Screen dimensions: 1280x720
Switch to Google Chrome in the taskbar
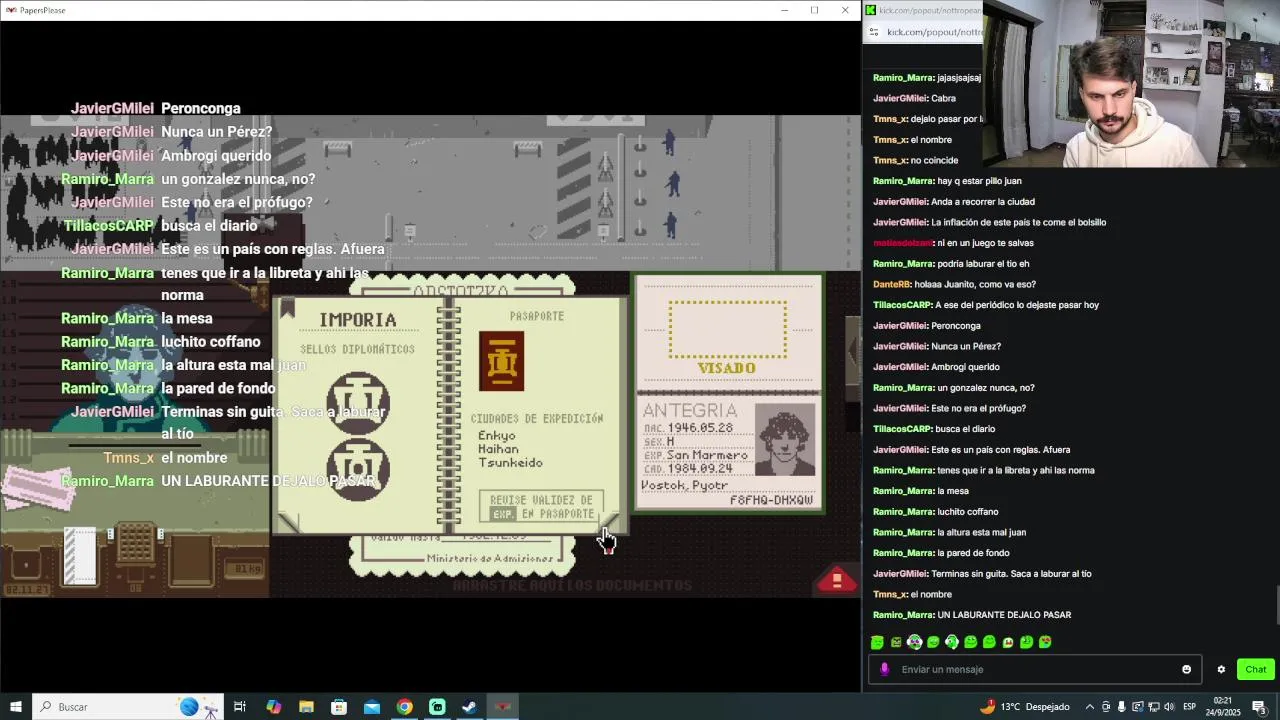click(x=404, y=707)
